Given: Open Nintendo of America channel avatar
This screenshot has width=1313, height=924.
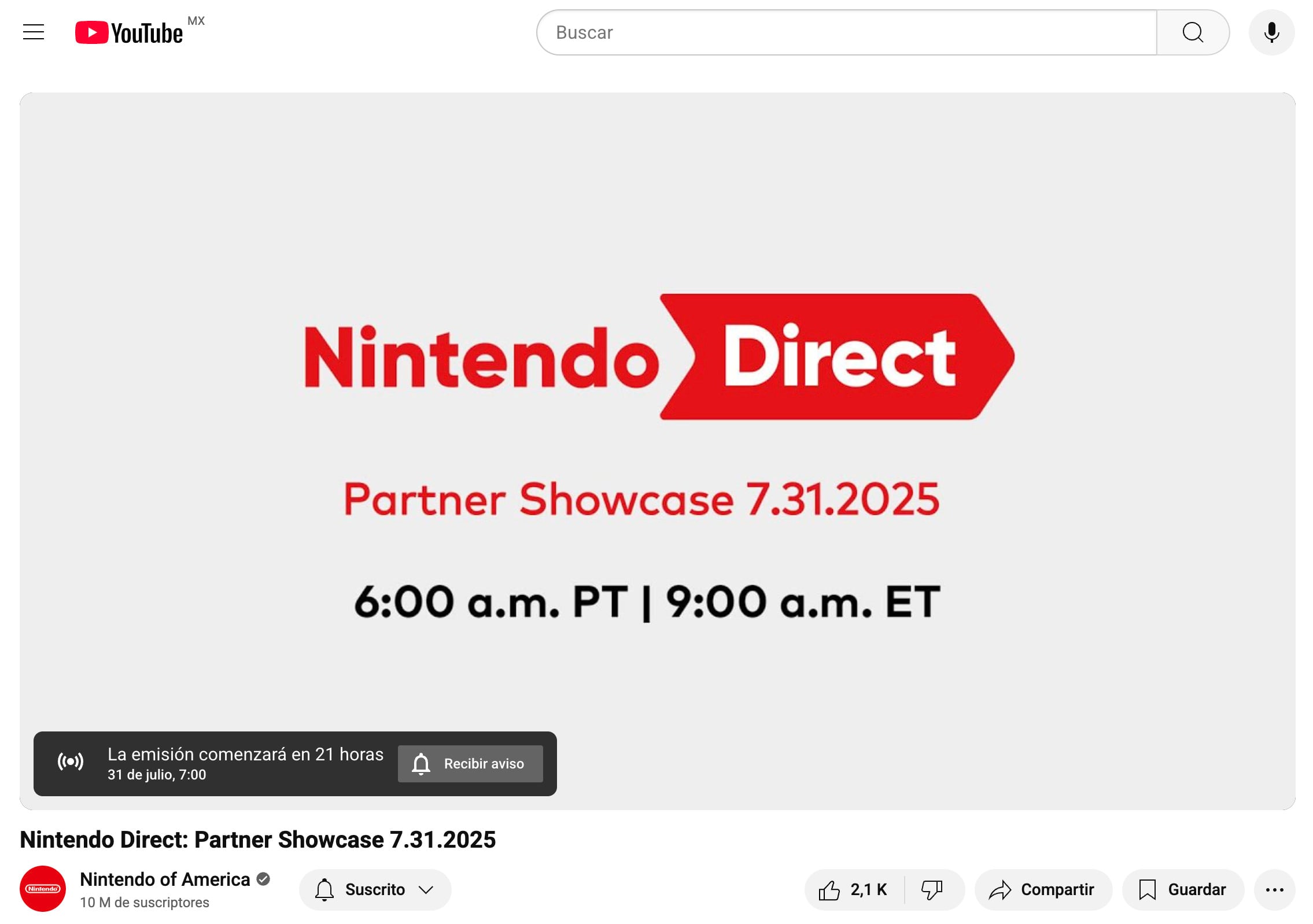Looking at the screenshot, I should [43, 889].
